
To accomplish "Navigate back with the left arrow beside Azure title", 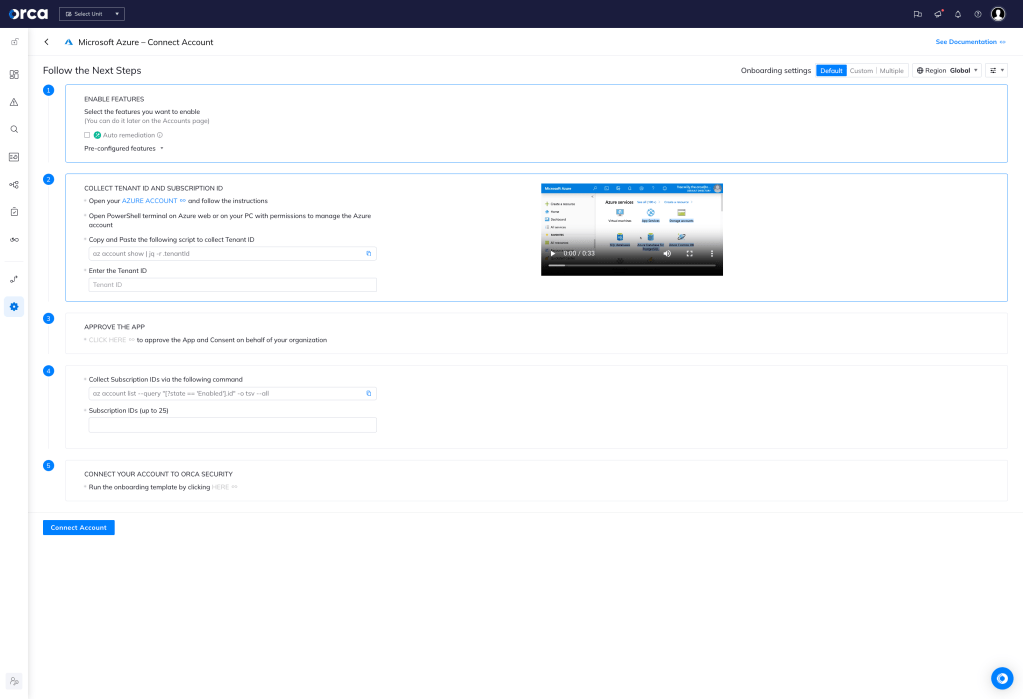I will coord(46,42).
